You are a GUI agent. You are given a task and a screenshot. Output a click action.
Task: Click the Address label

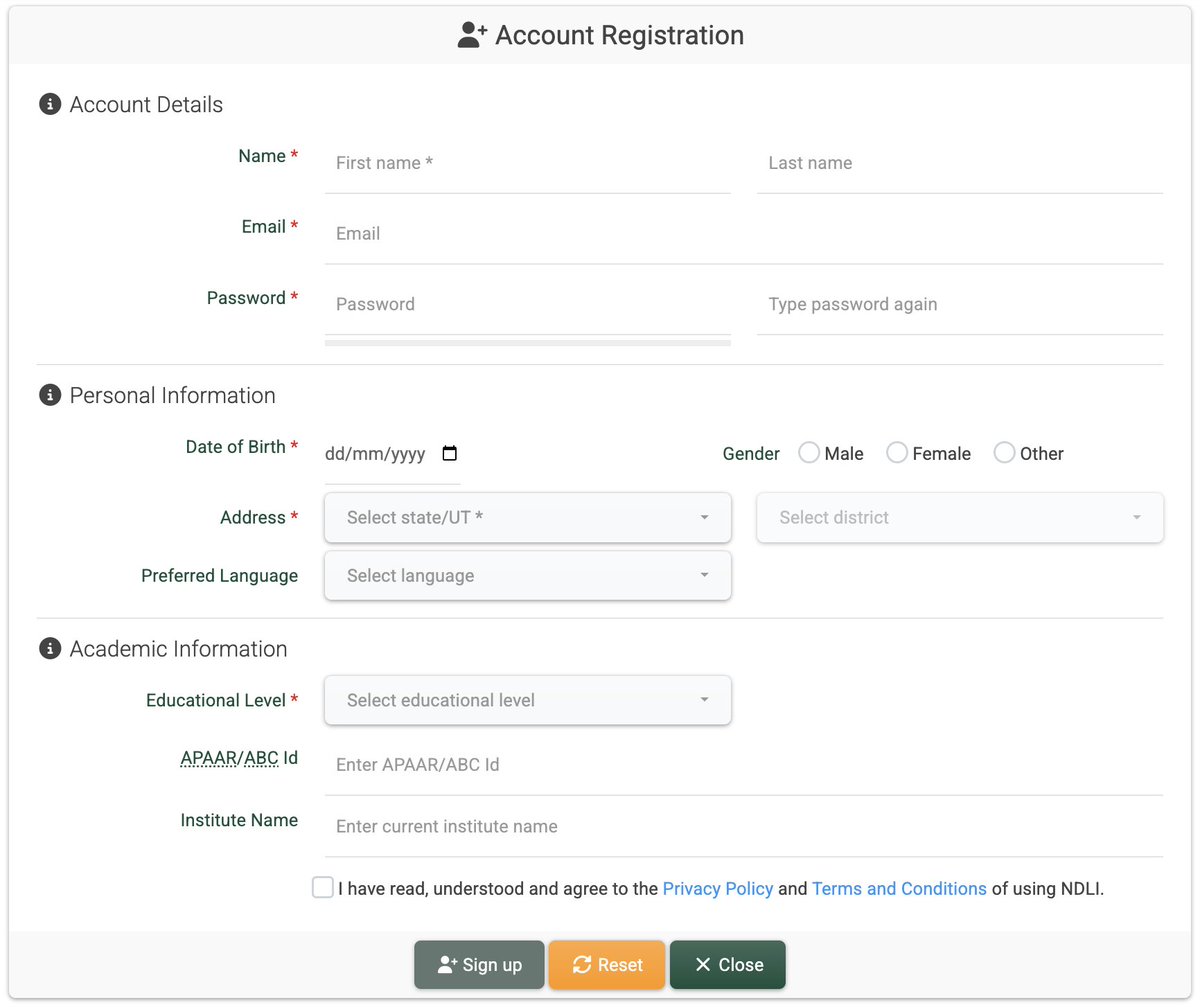coord(259,517)
